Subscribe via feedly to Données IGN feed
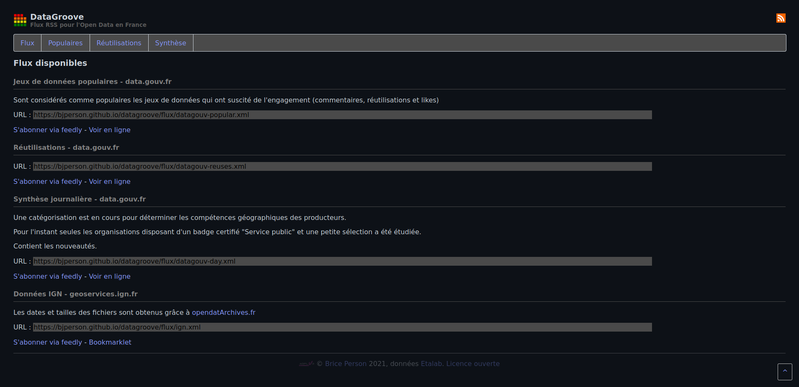 [47, 343]
